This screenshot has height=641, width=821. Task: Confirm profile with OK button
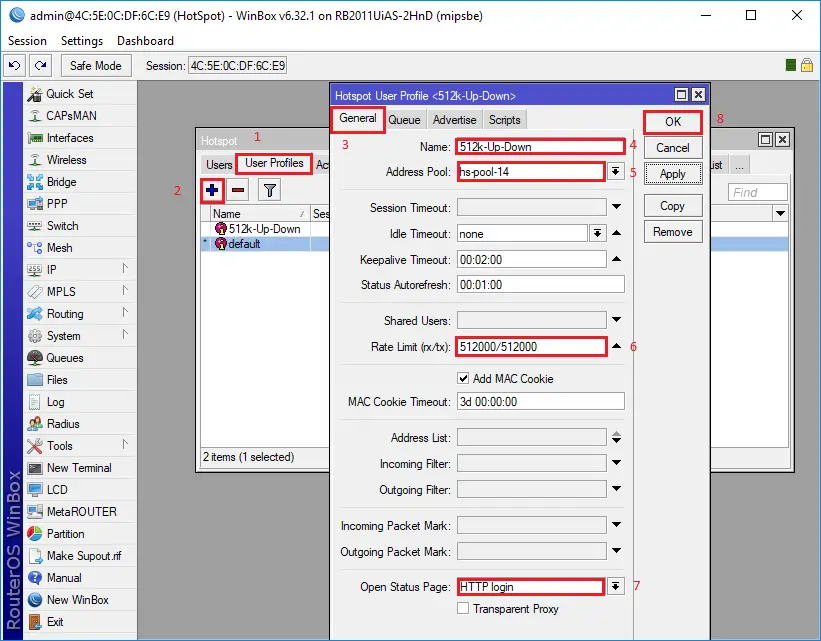pyautogui.click(x=673, y=122)
